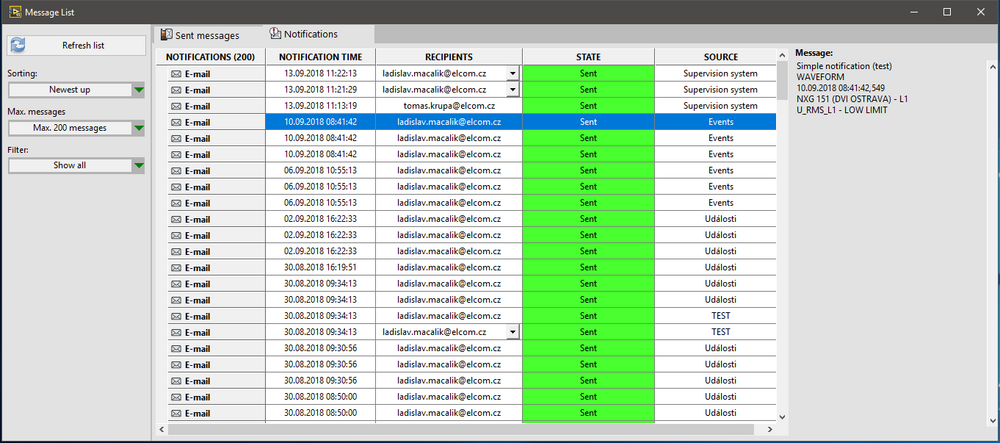Click the Message panel scroll up arrow

992,66
